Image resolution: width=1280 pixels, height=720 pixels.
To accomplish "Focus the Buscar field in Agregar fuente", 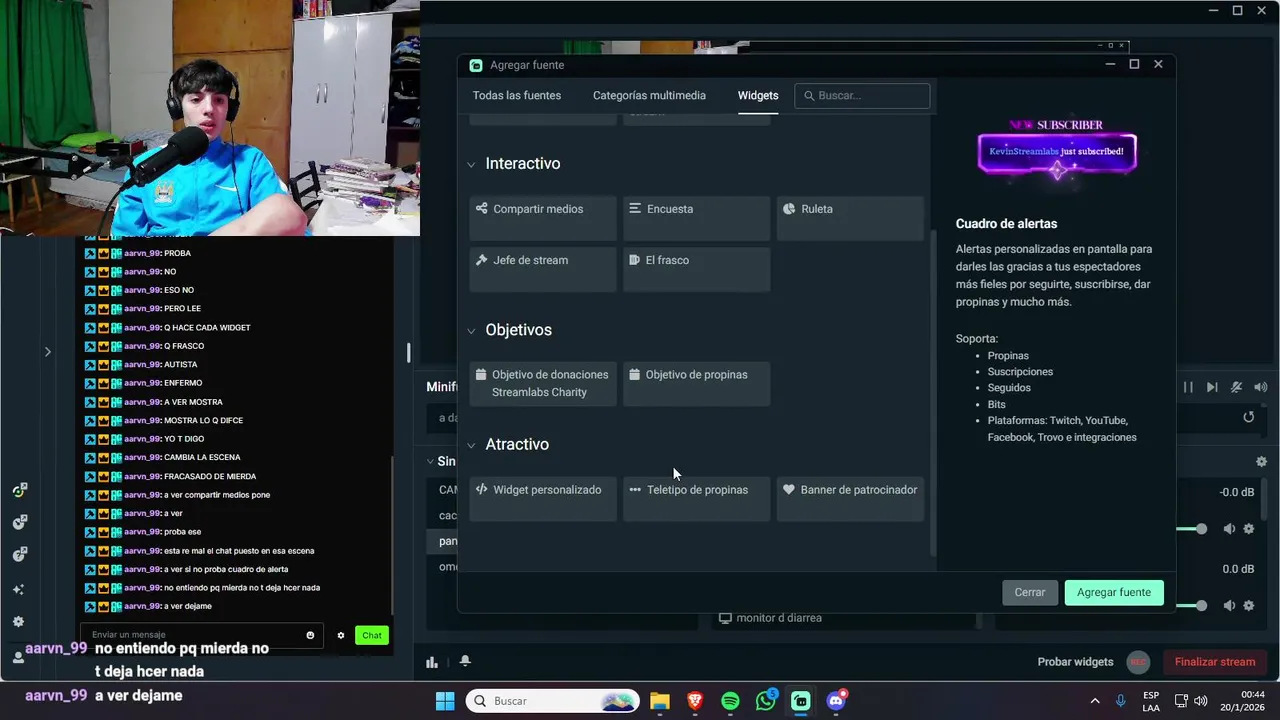I will click(x=863, y=96).
